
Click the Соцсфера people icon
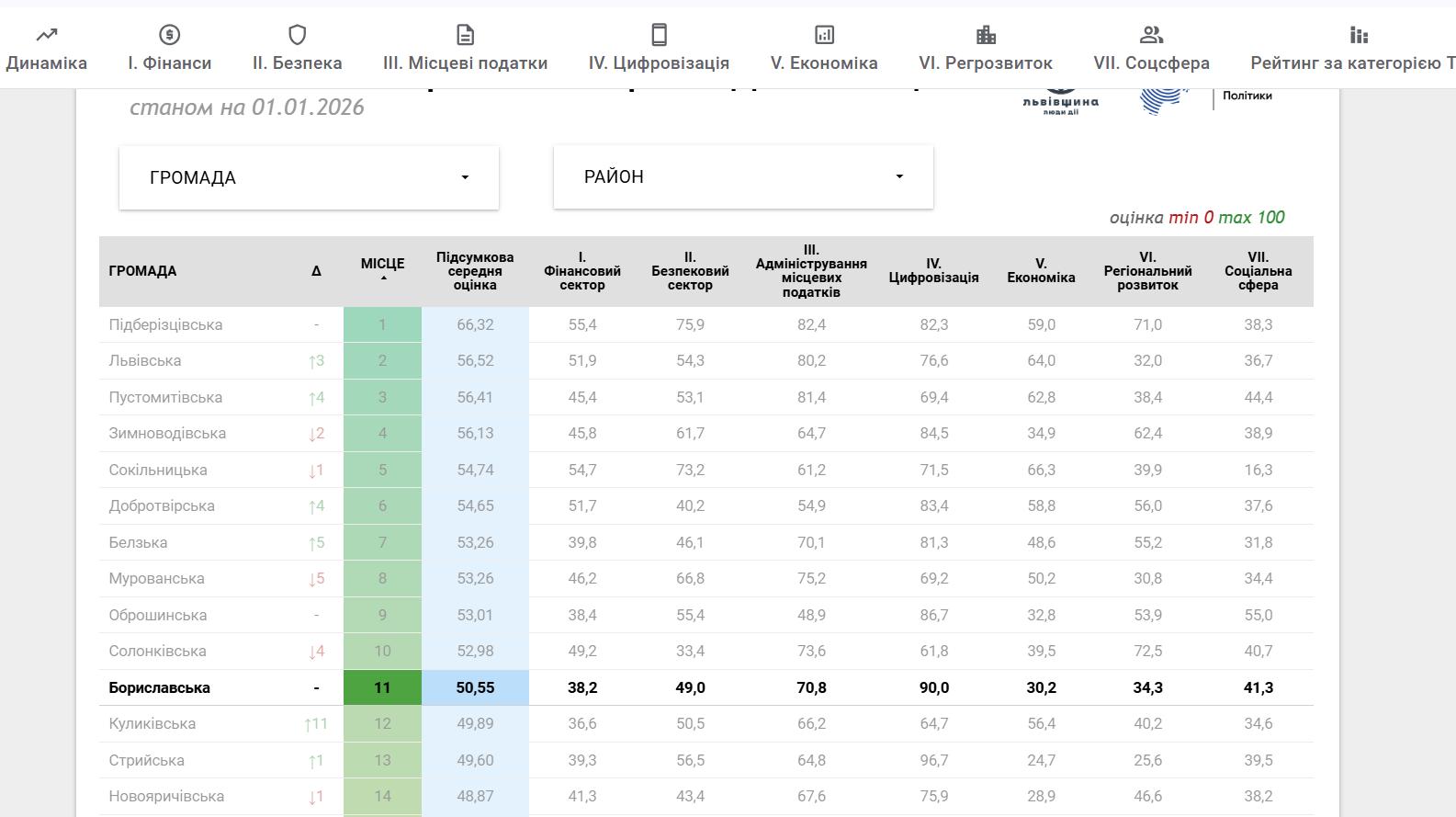point(1151,35)
